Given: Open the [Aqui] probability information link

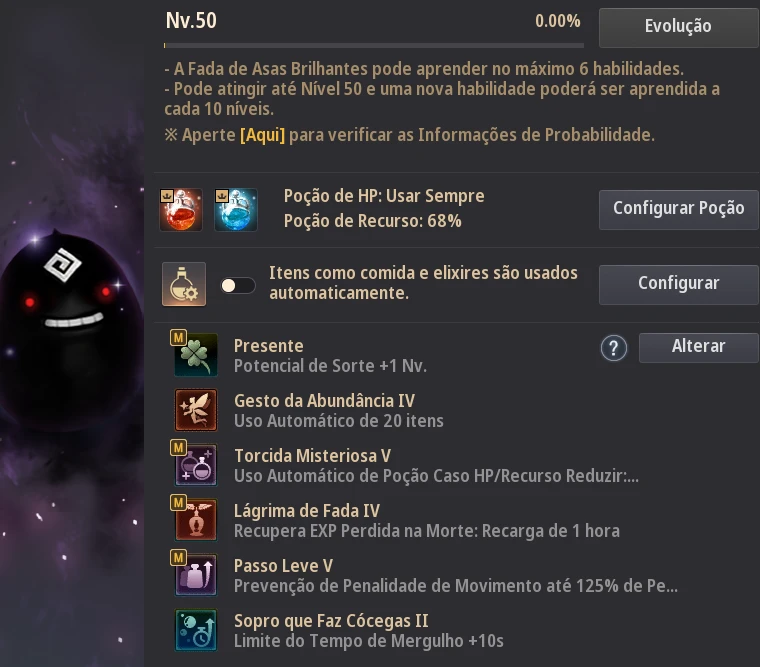Looking at the screenshot, I should [263, 135].
